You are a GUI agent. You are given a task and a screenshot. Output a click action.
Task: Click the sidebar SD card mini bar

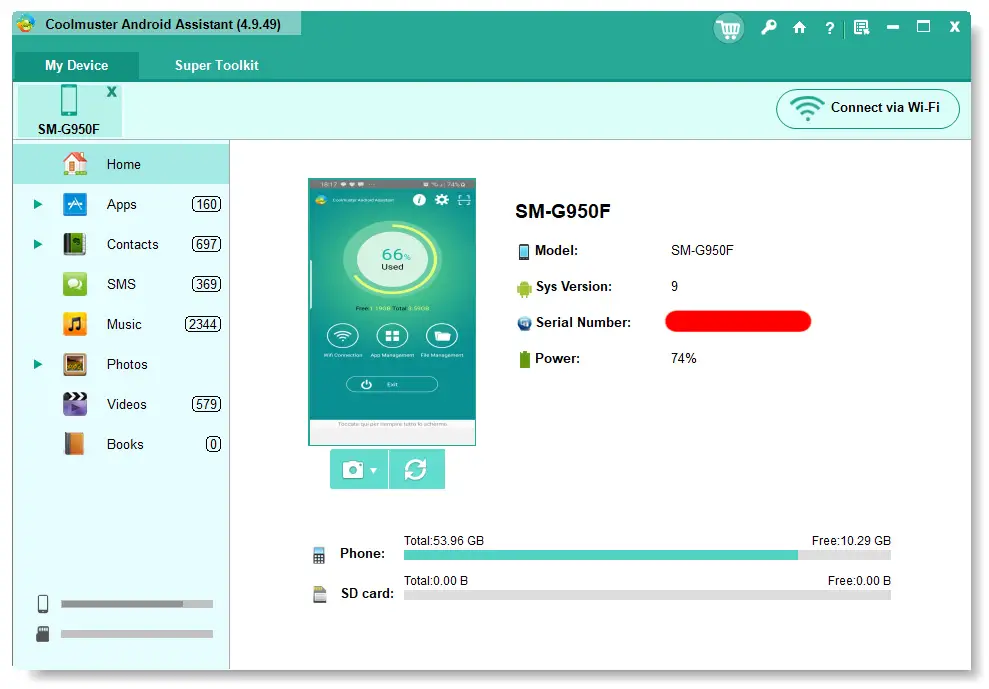click(x=137, y=634)
